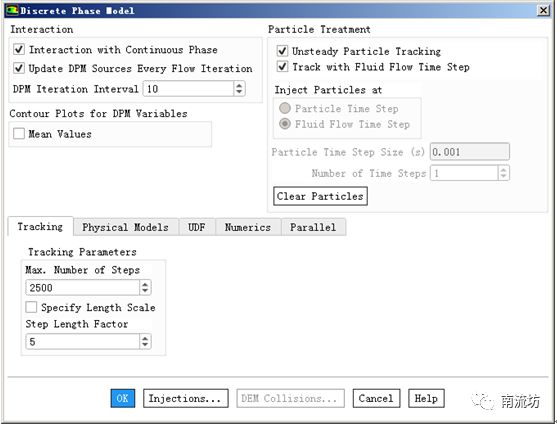Enable Mean Values checkbox
Viewport: 557px width, 426px height.
19,134
